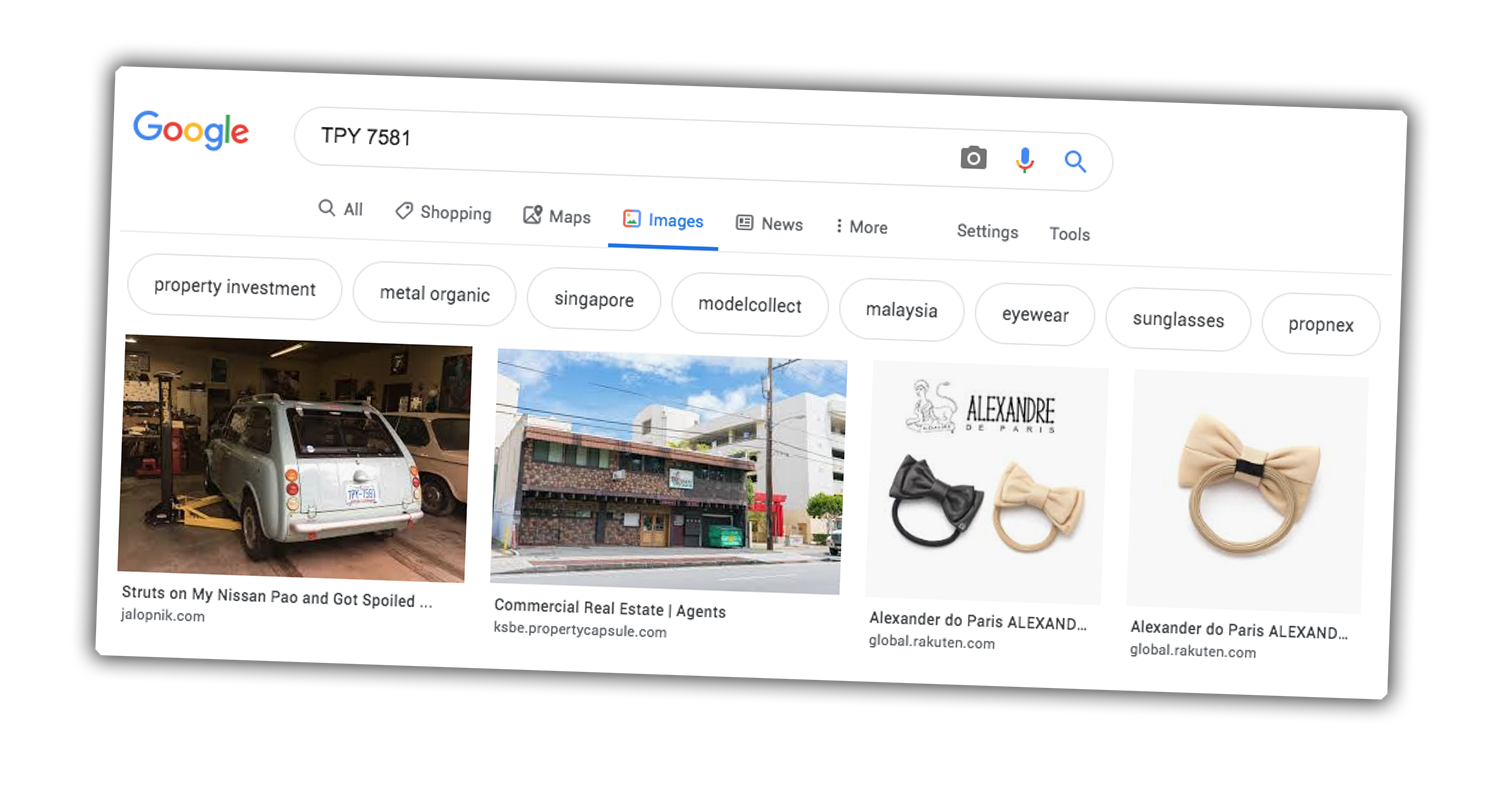Image resolution: width=1499 pixels, height=800 pixels.
Task: Select the Images tab
Action: [663, 221]
